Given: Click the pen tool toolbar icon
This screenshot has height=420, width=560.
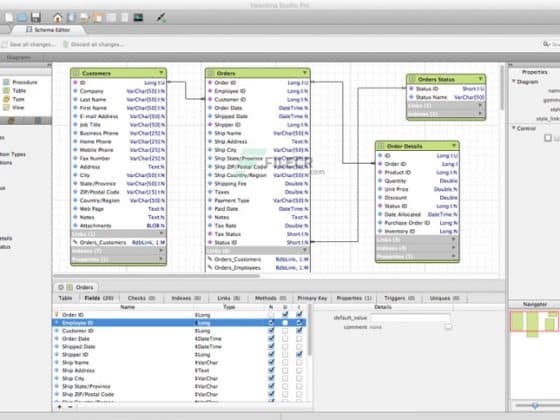Looking at the screenshot, I should click(x=161, y=18).
